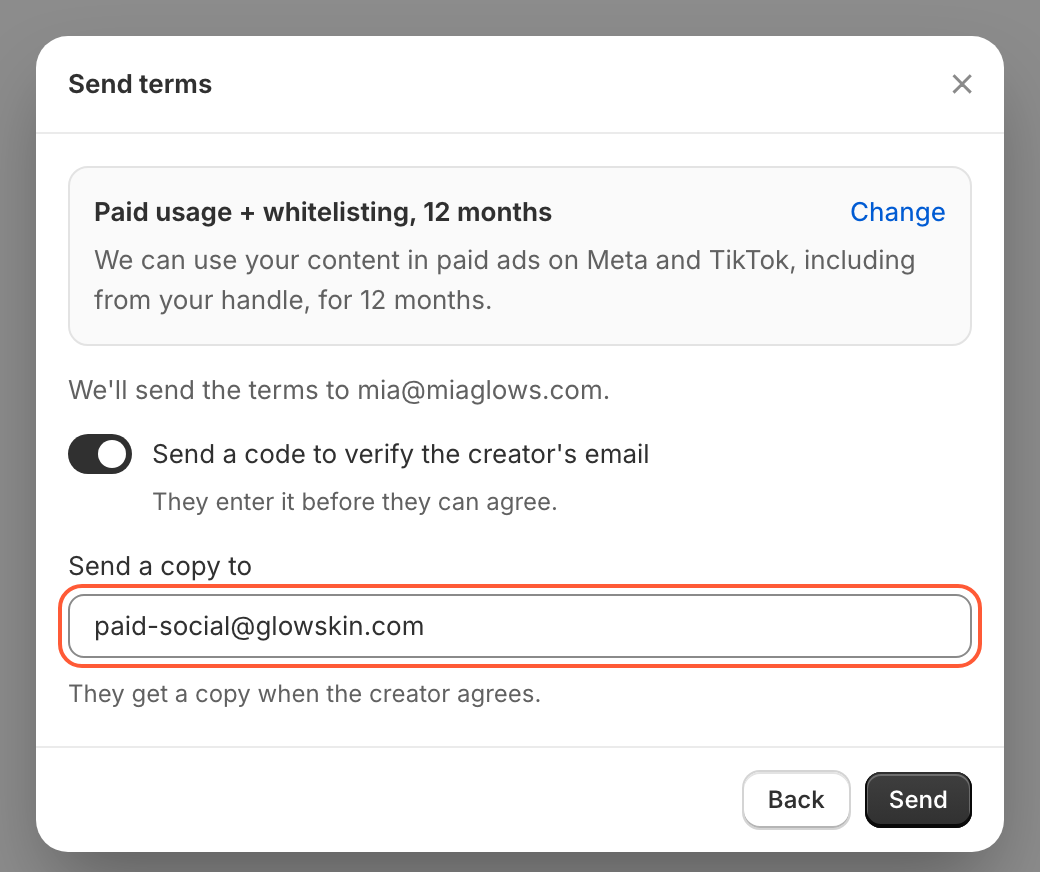Go back with the Back button
The image size is (1040, 872).
796,800
